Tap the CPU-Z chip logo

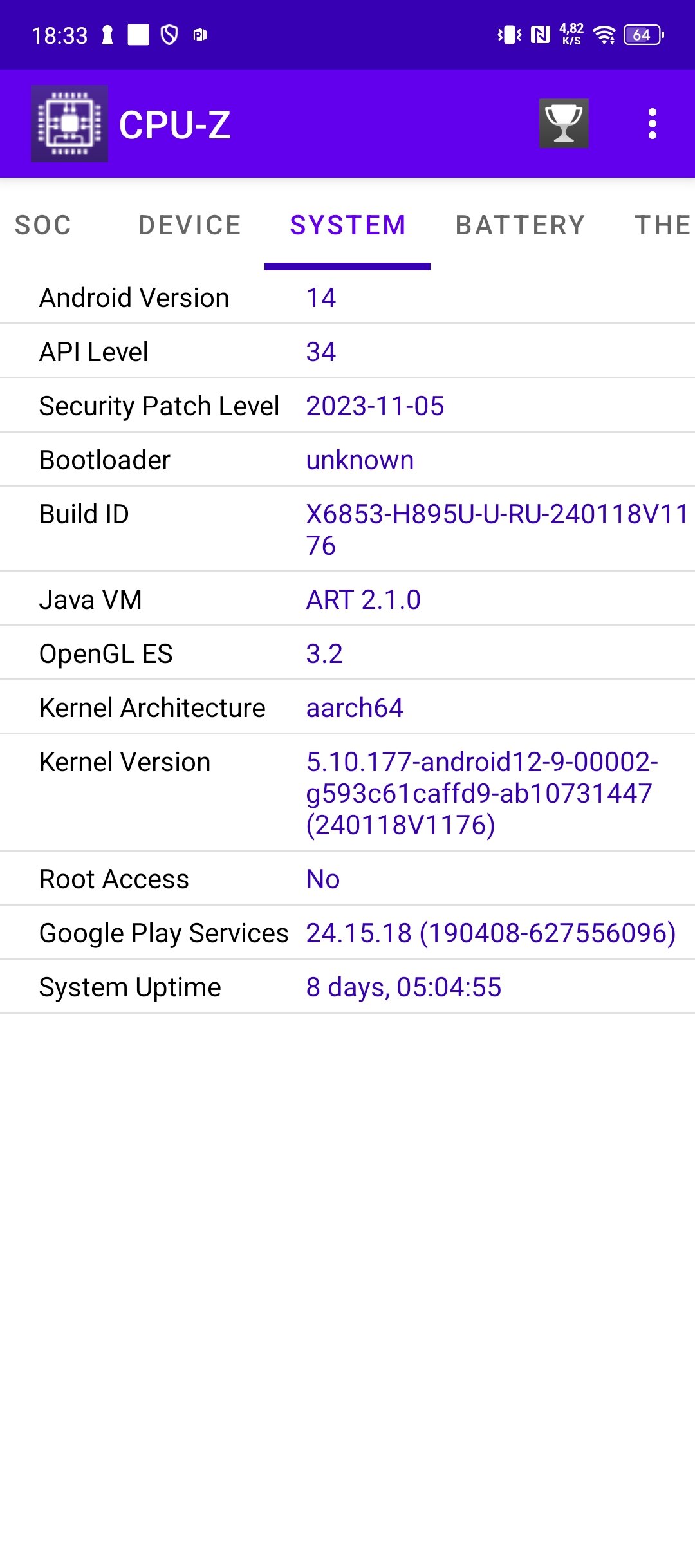pyautogui.click(x=69, y=124)
